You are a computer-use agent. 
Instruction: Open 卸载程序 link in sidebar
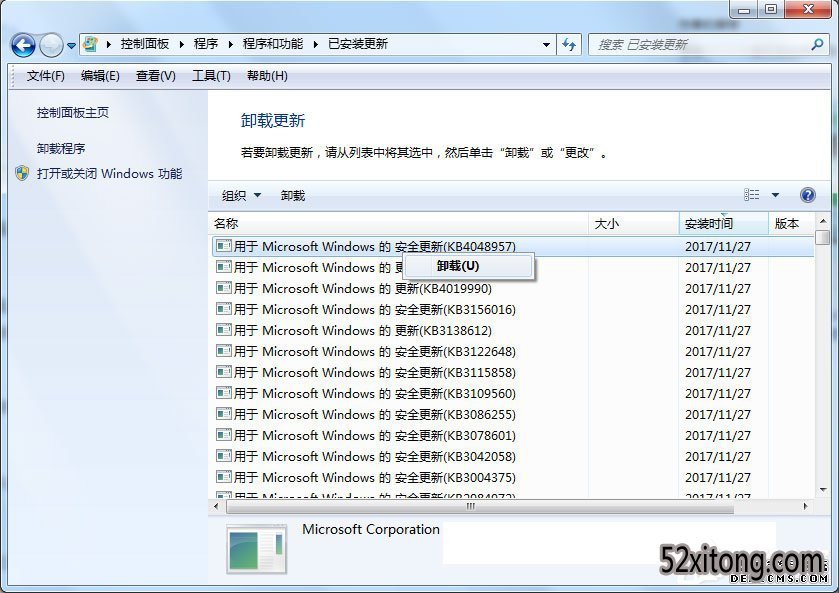click(x=61, y=148)
